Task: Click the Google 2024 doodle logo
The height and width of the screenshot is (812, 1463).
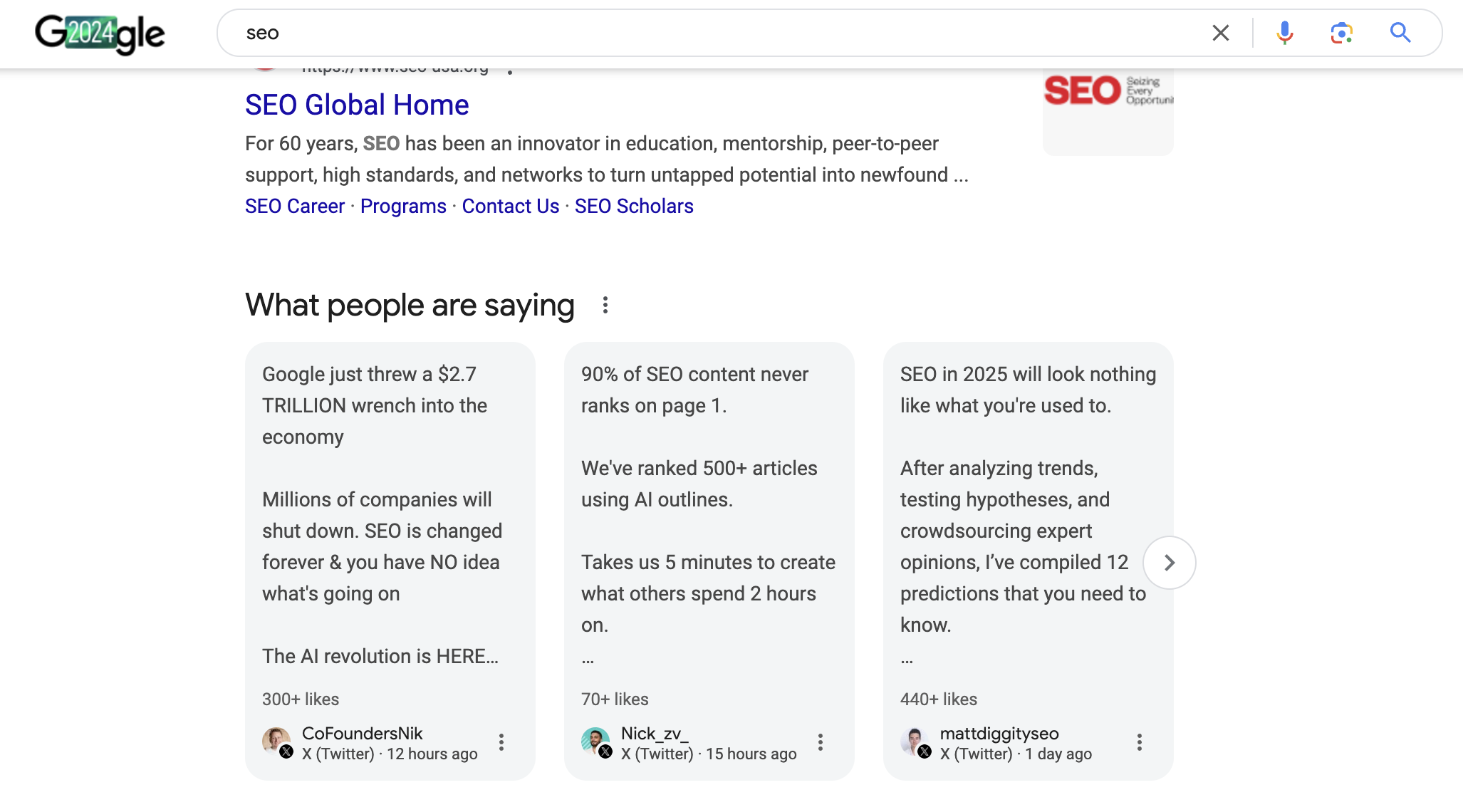Action: tap(100, 33)
